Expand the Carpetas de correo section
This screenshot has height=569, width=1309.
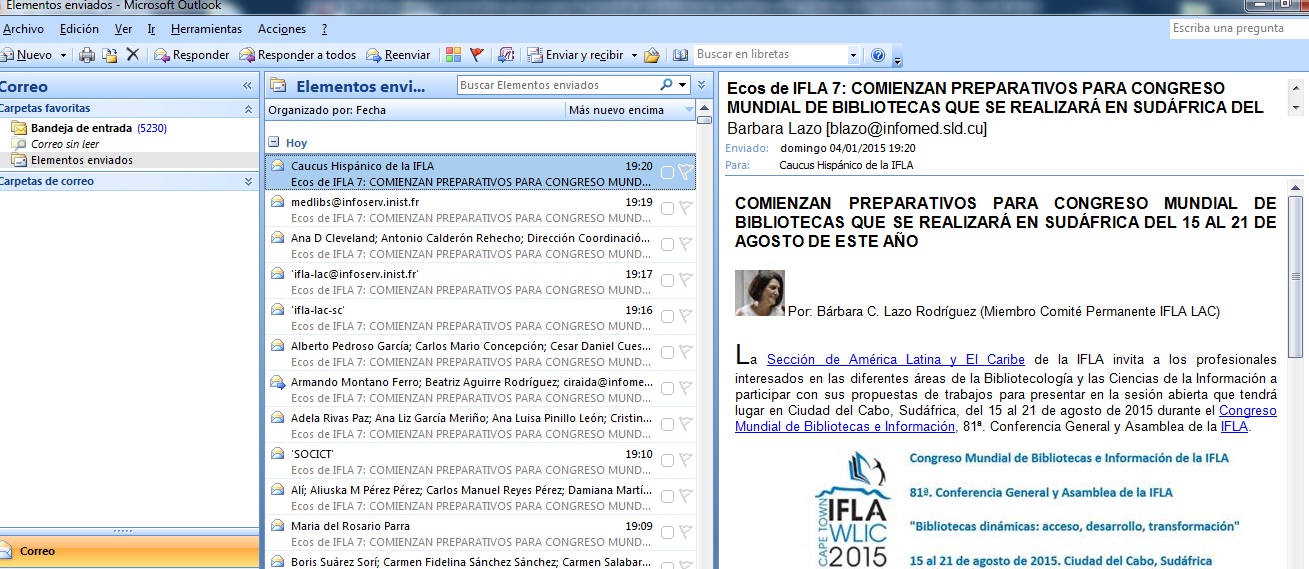coord(248,181)
